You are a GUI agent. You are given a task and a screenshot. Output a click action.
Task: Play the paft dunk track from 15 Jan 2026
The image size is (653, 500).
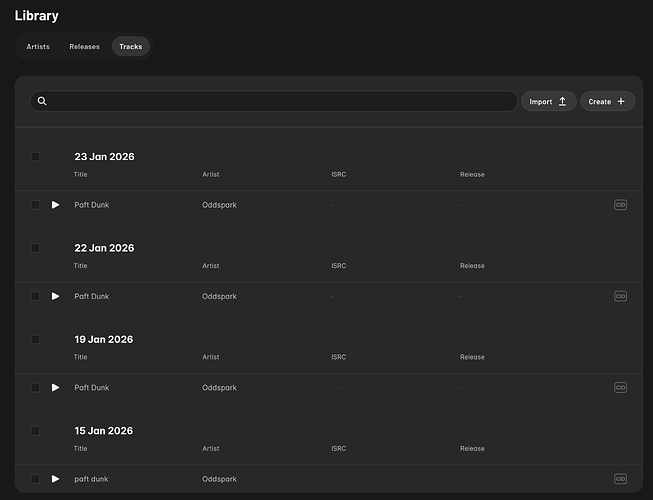click(x=55, y=479)
